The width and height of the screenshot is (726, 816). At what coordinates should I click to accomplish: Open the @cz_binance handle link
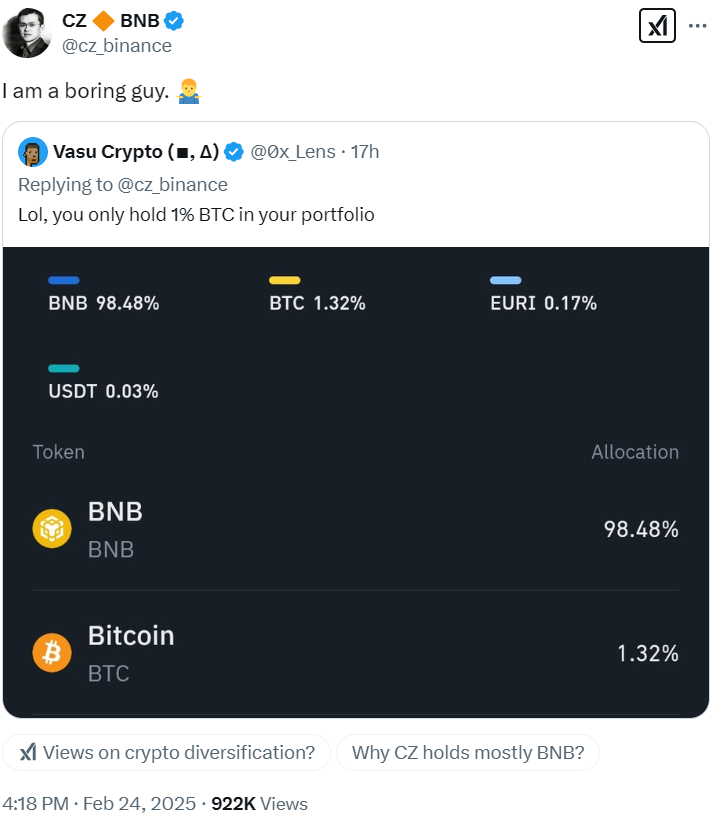[x=116, y=46]
